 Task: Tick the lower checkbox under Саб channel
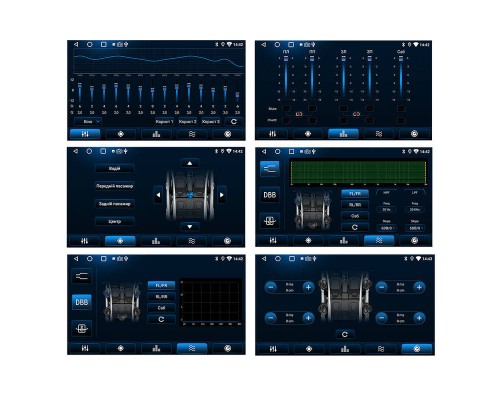point(401,120)
